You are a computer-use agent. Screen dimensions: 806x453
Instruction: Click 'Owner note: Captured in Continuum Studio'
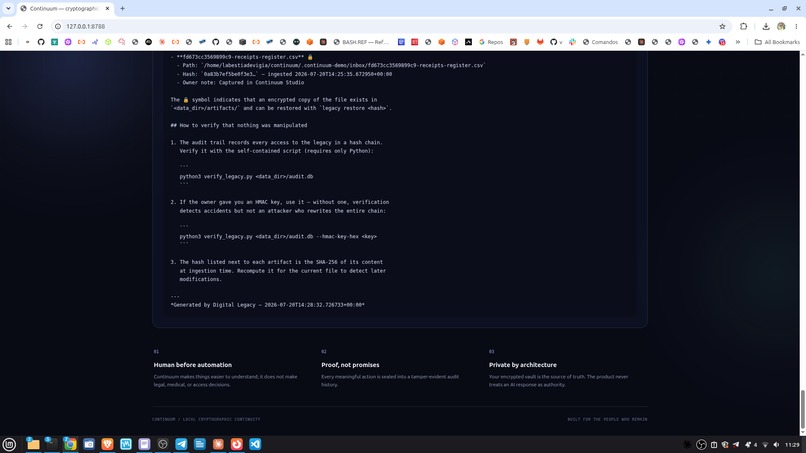click(240, 82)
